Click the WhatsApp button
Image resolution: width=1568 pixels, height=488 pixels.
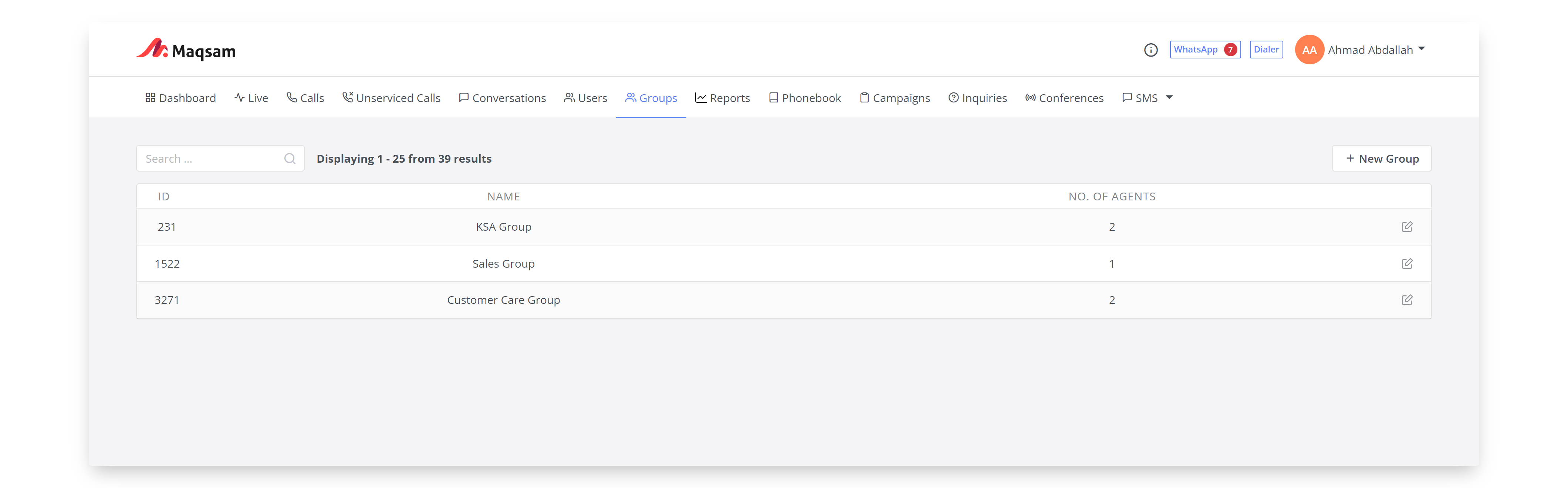click(1204, 50)
